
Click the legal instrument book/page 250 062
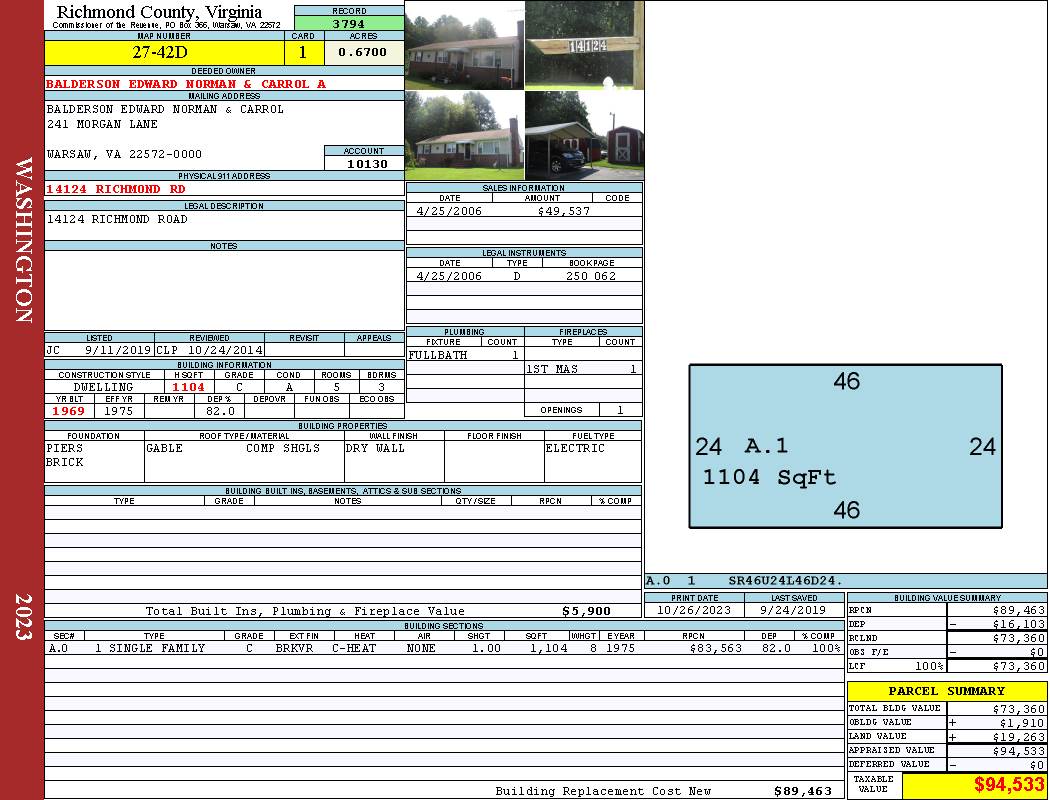(x=591, y=276)
